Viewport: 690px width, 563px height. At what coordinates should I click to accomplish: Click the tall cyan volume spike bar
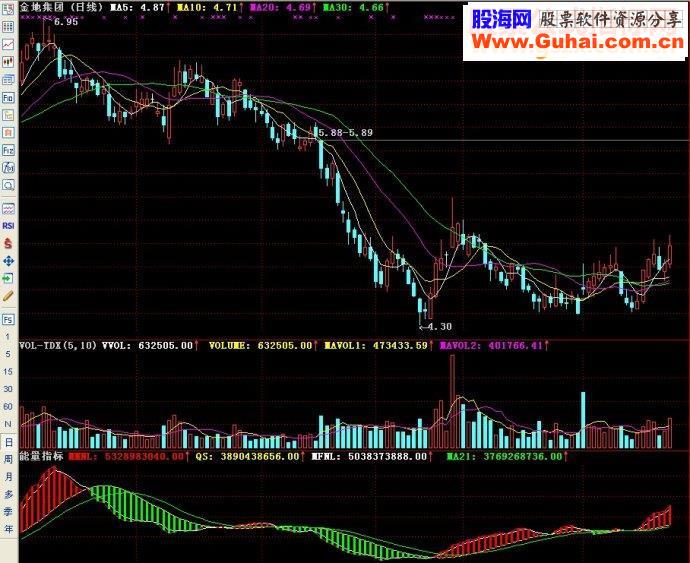(583, 420)
